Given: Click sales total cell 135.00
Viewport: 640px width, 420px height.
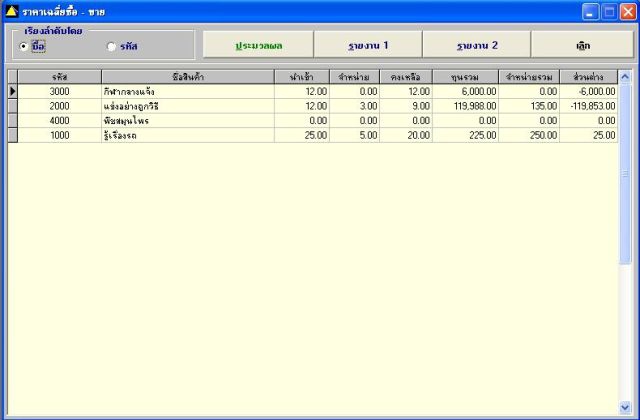Looking at the screenshot, I should 529,106.
